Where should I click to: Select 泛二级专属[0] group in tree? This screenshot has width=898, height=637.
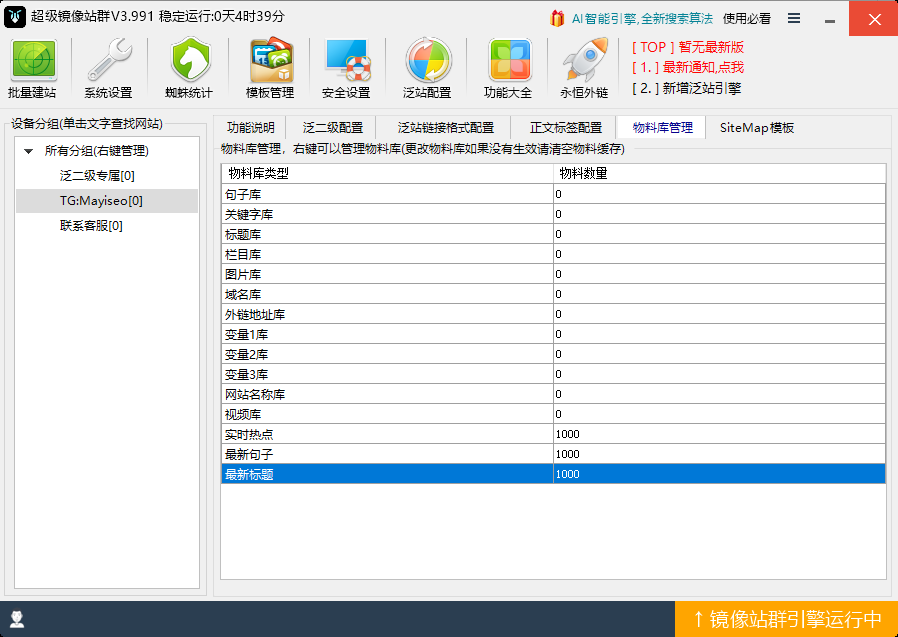tap(97, 176)
